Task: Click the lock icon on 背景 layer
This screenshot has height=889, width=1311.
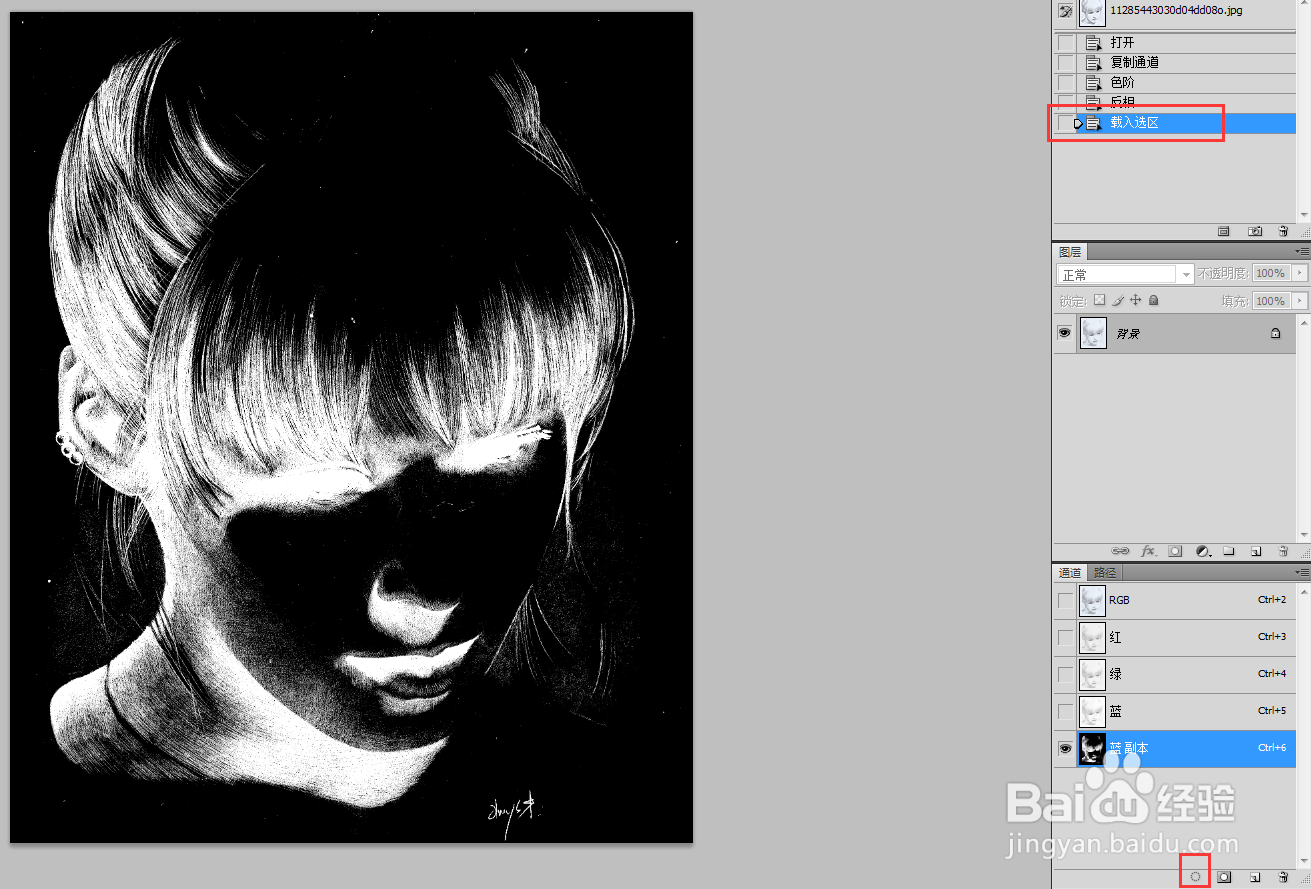Action: pos(1276,334)
